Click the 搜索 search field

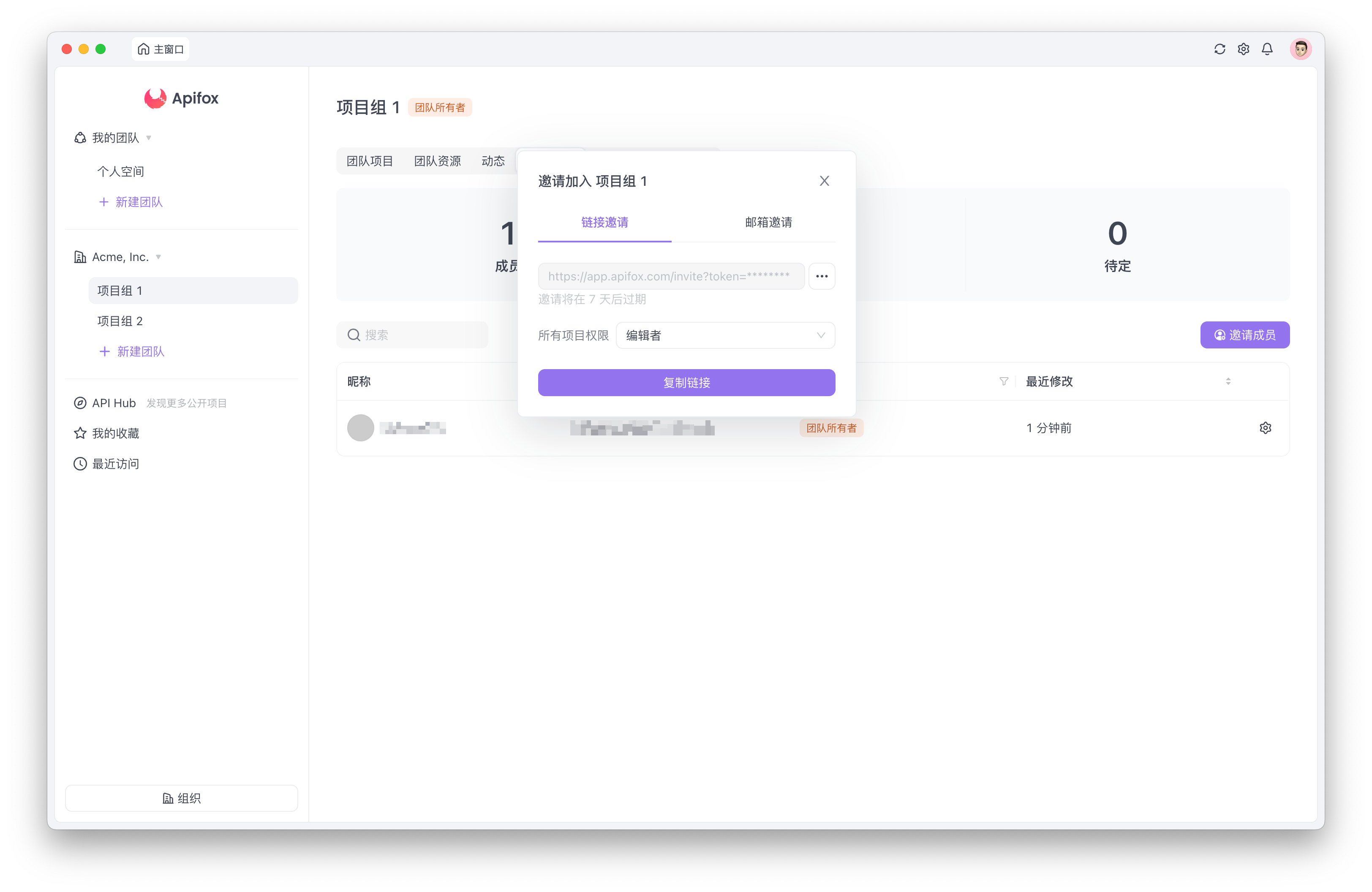412,335
